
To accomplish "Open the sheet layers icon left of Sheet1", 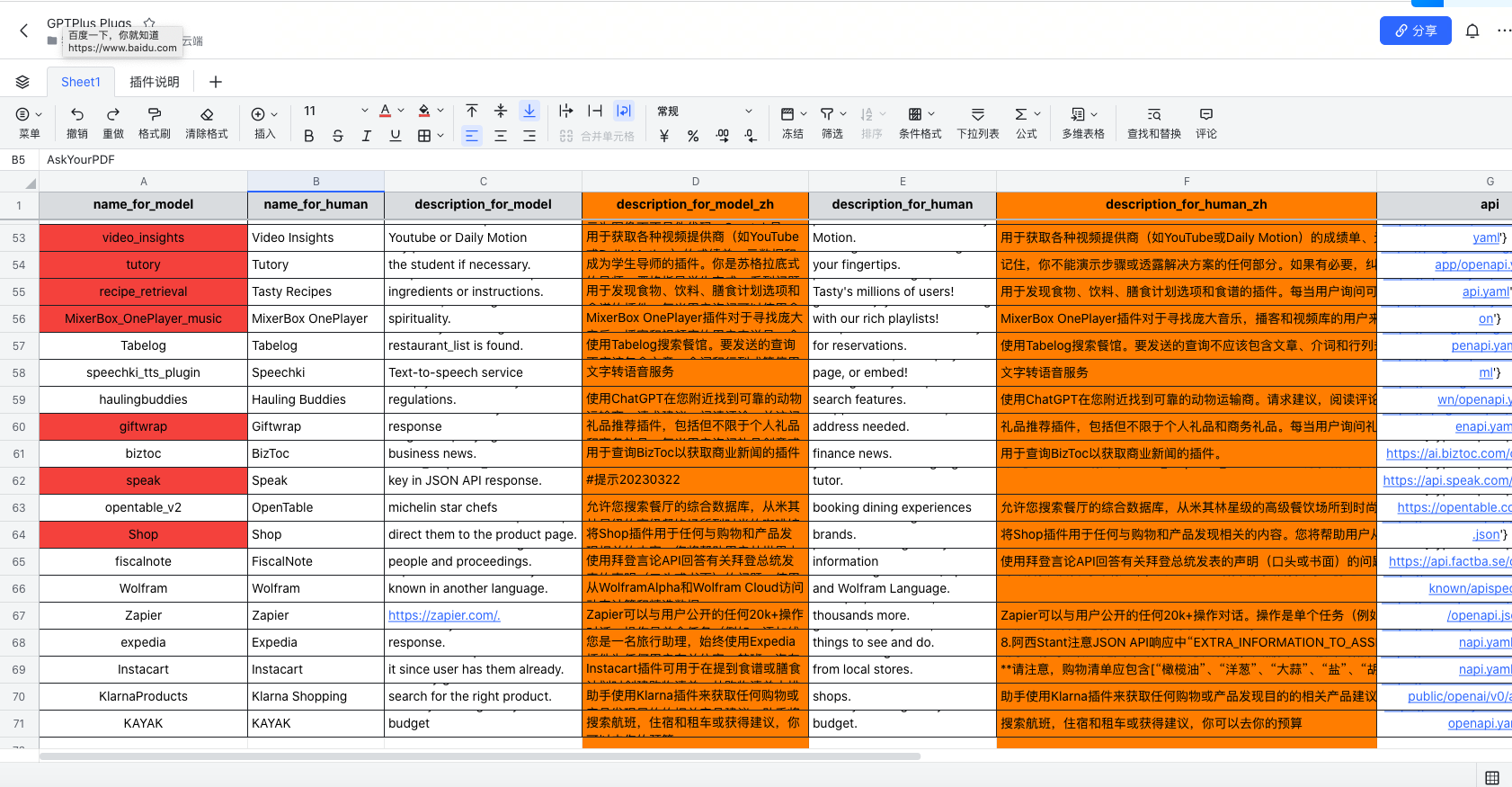I will click(x=22, y=82).
